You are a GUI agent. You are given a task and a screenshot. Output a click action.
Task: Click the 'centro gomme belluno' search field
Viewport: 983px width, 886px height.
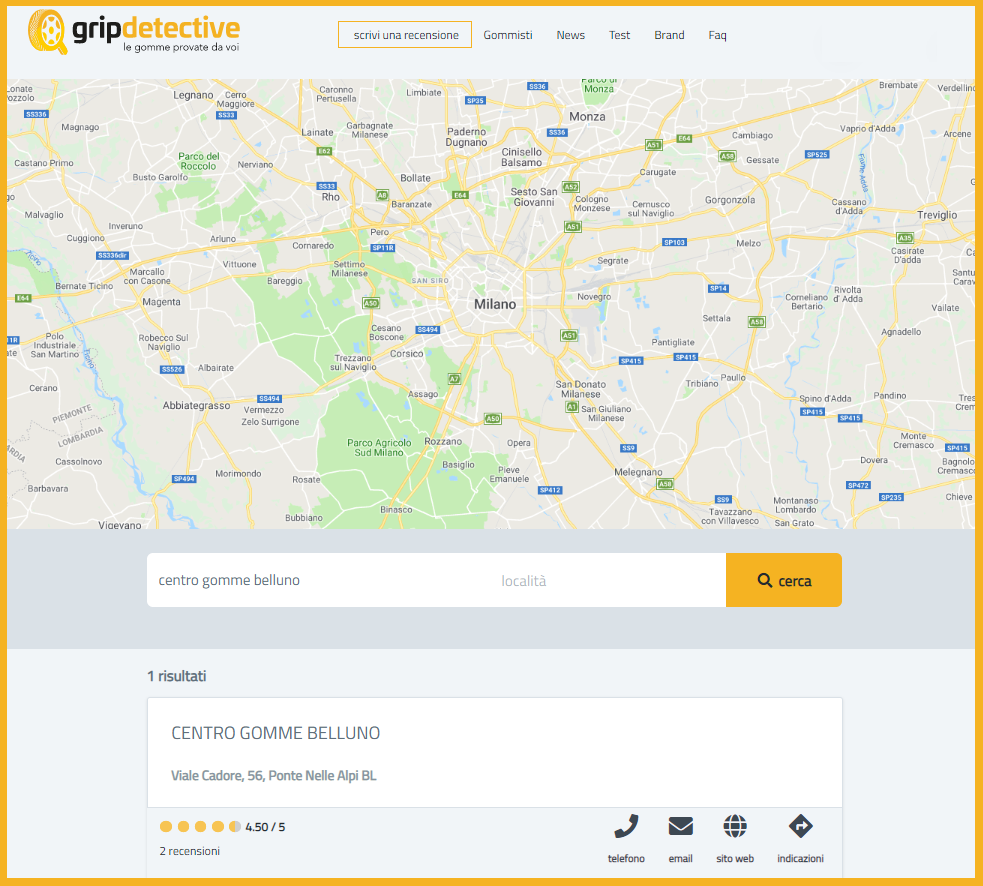(x=310, y=580)
